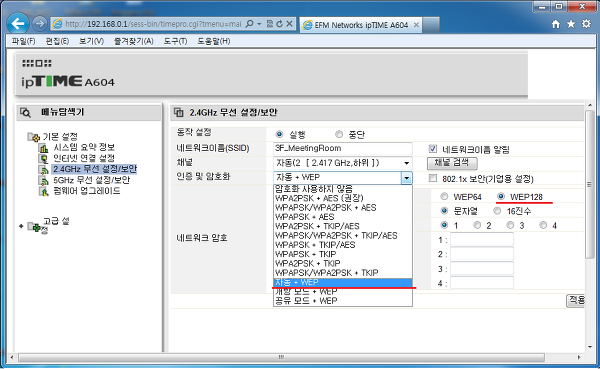
Task: Click the horizontal scrollbar thumb
Action: pyautogui.click(x=281, y=358)
